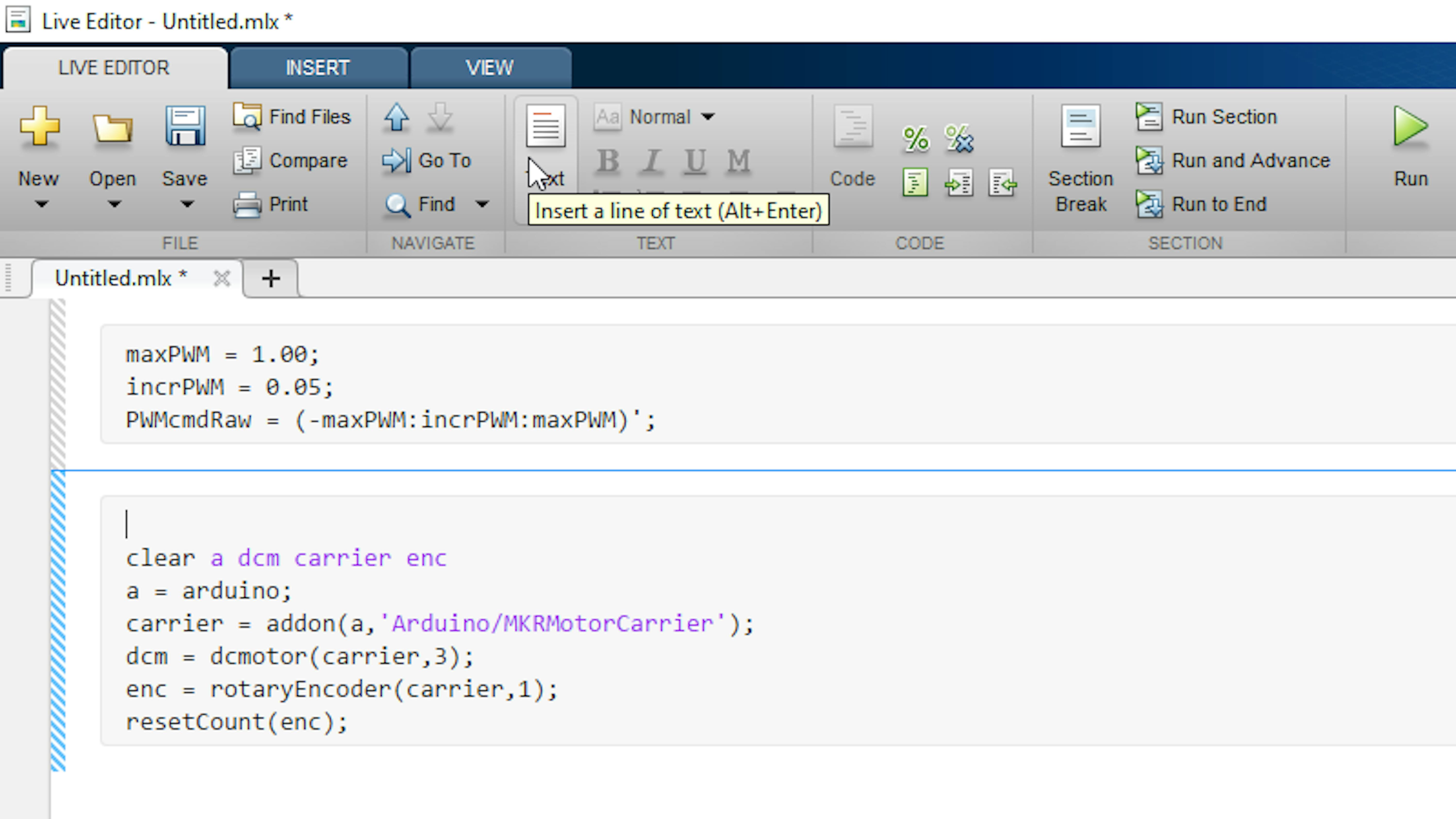1456x819 pixels.
Task: Toggle Monospace formatting
Action: [738, 161]
